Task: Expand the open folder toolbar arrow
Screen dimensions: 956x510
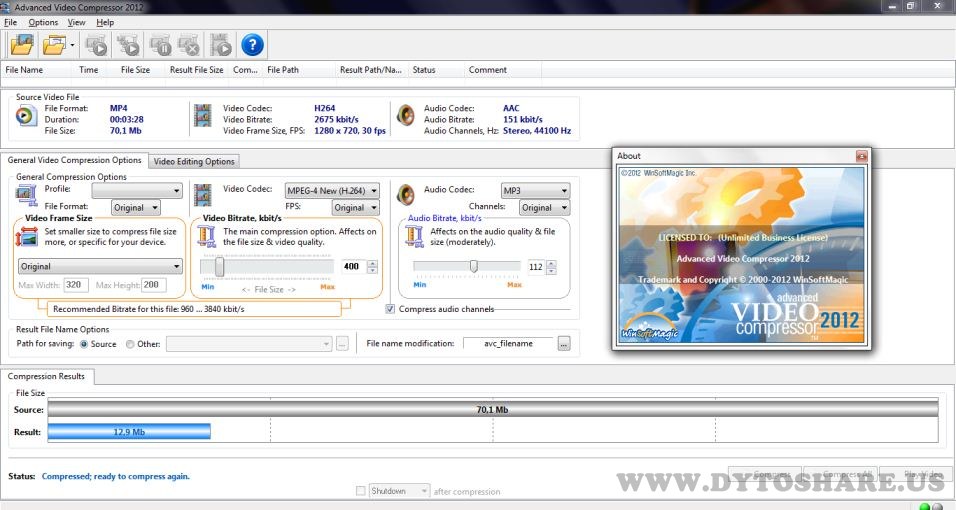Action: click(72, 45)
